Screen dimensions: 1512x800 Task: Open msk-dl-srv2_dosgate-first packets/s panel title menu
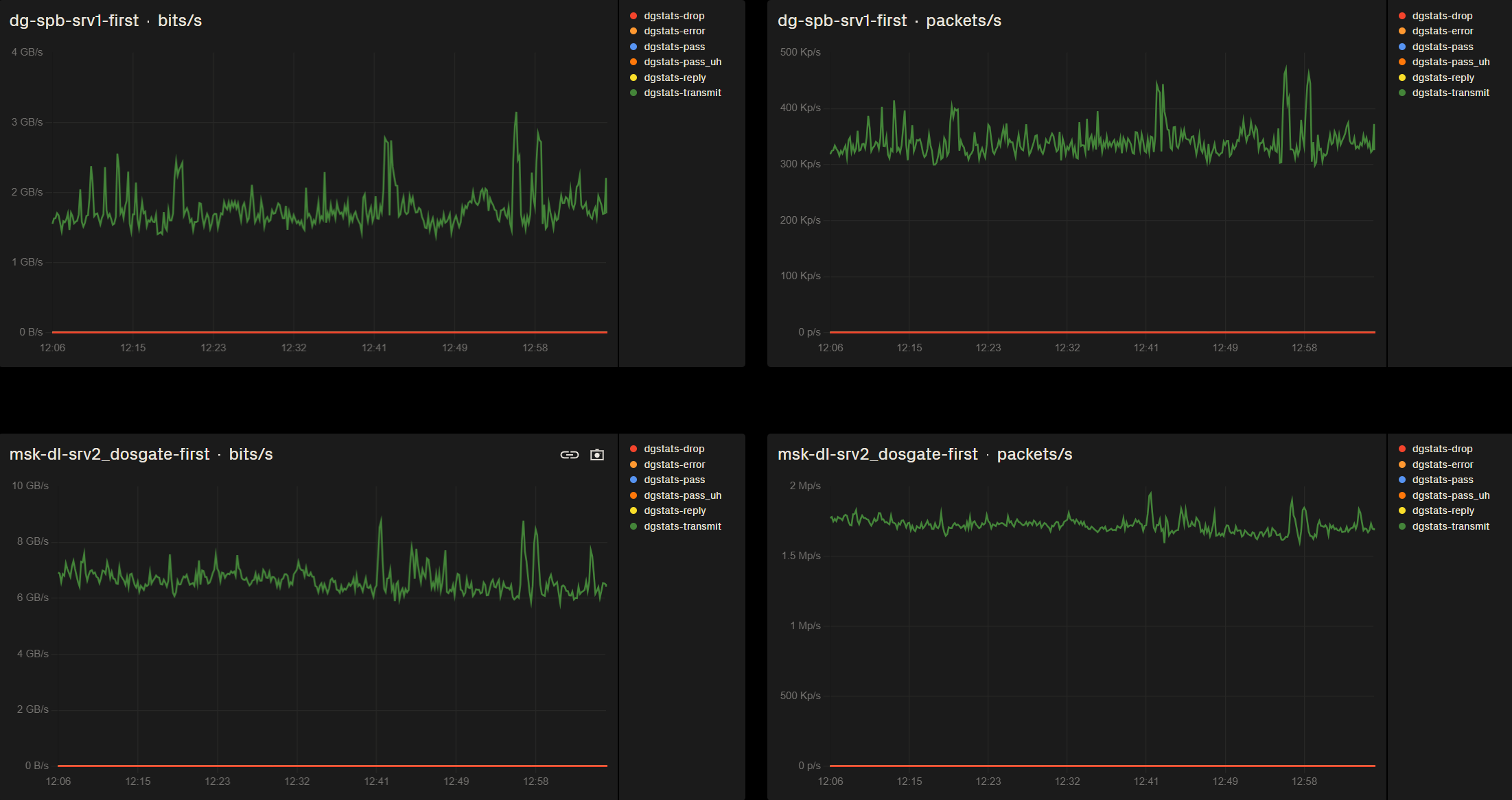pyautogui.click(x=924, y=454)
